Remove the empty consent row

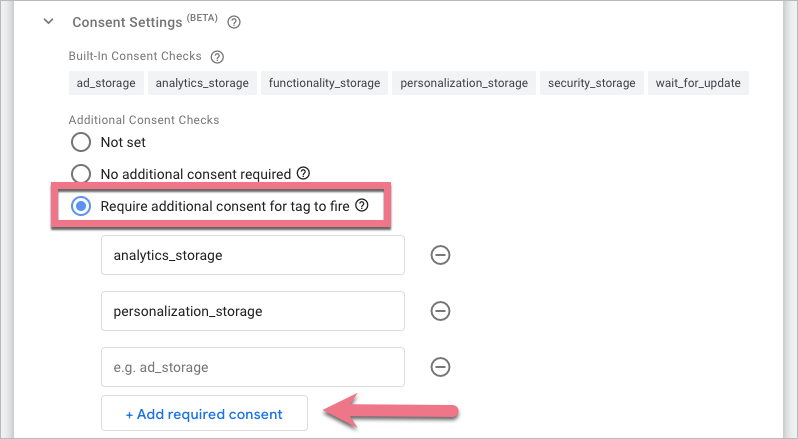pos(439,367)
